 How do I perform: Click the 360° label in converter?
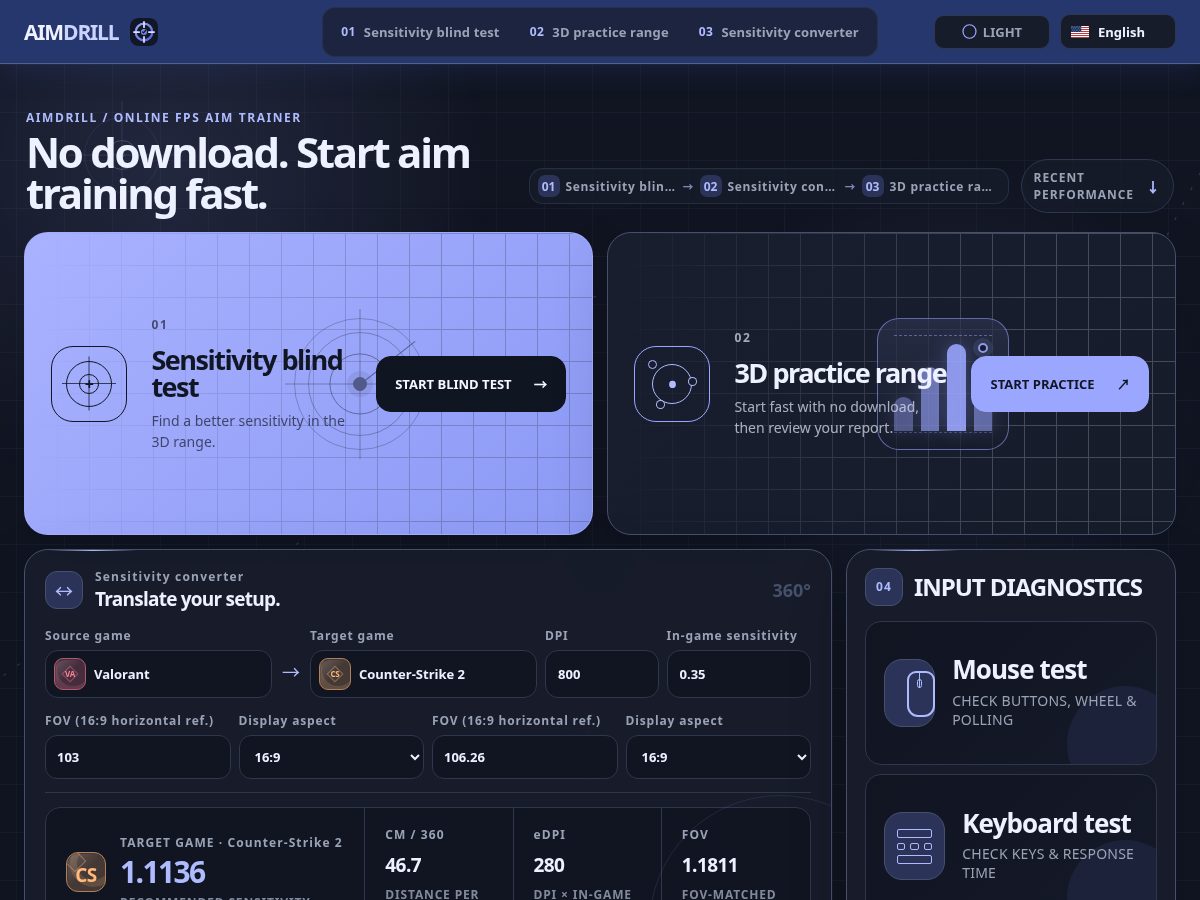coord(791,591)
